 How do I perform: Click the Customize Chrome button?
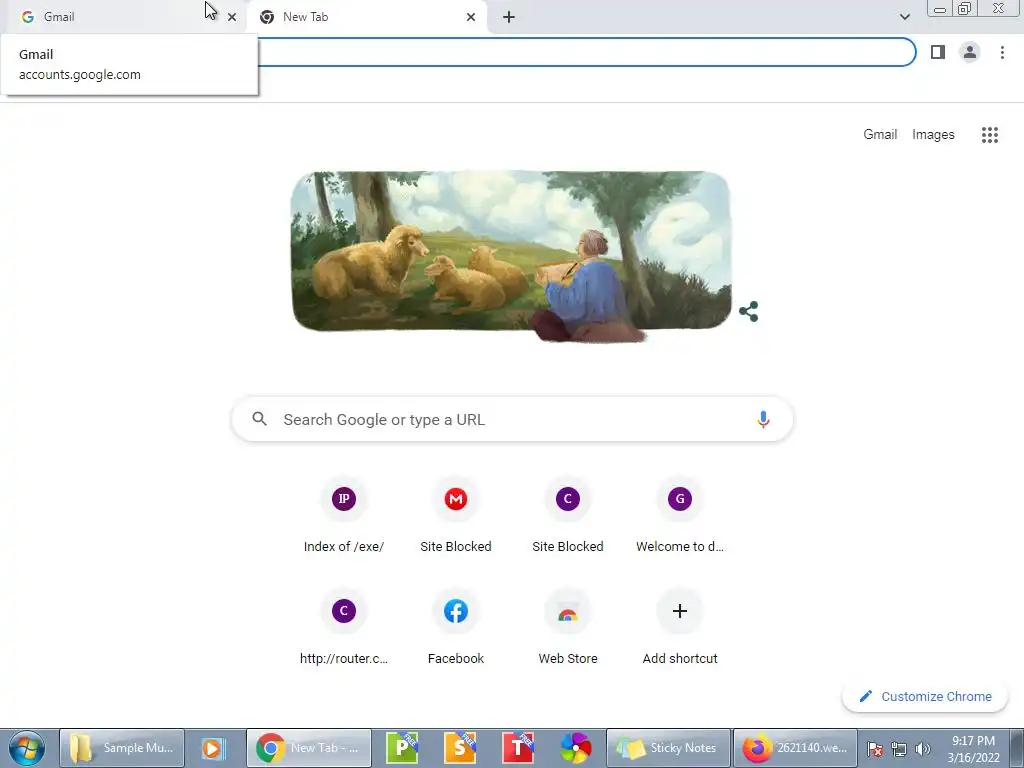tap(925, 696)
